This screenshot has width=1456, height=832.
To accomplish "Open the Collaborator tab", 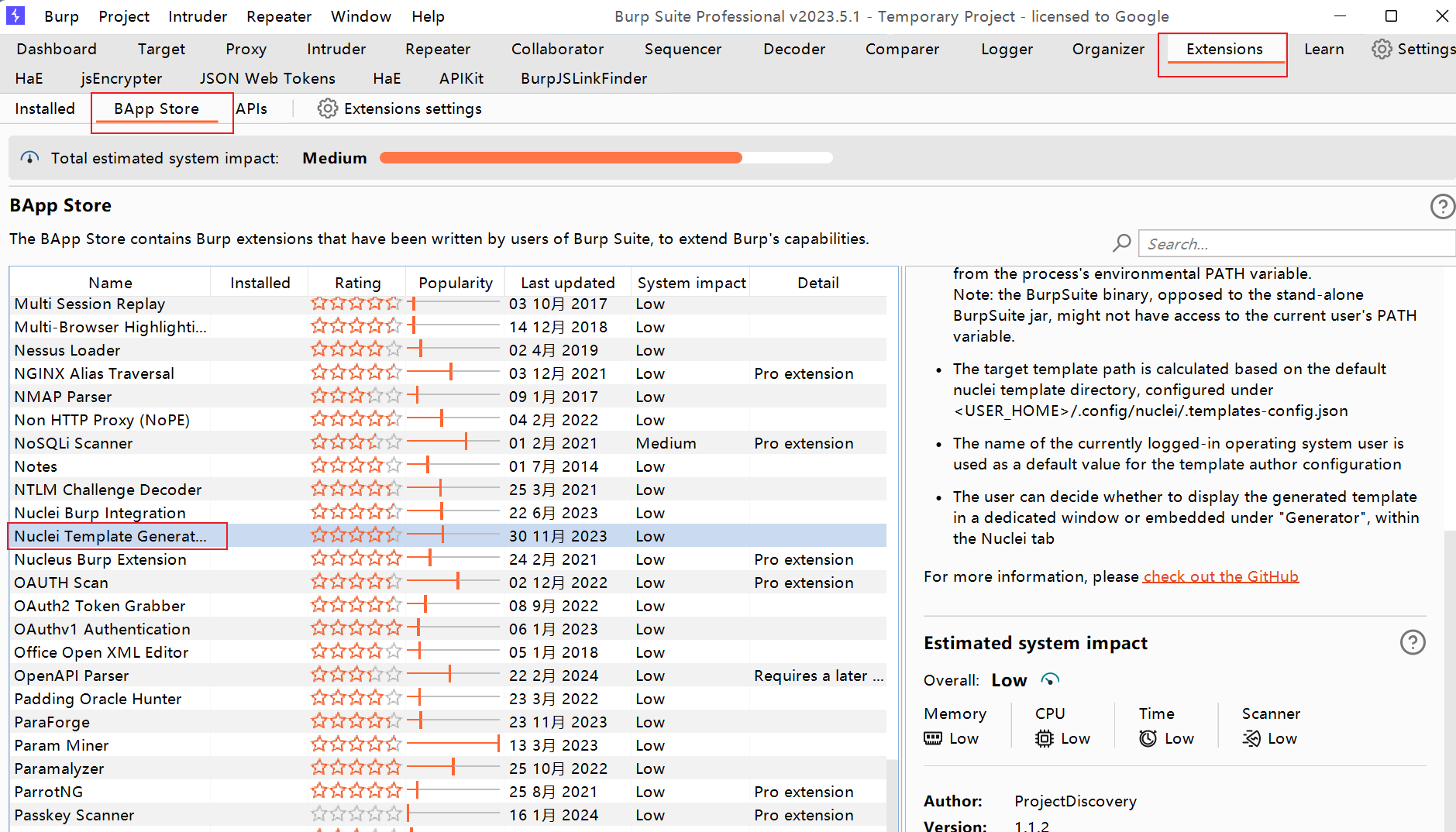I will [557, 49].
